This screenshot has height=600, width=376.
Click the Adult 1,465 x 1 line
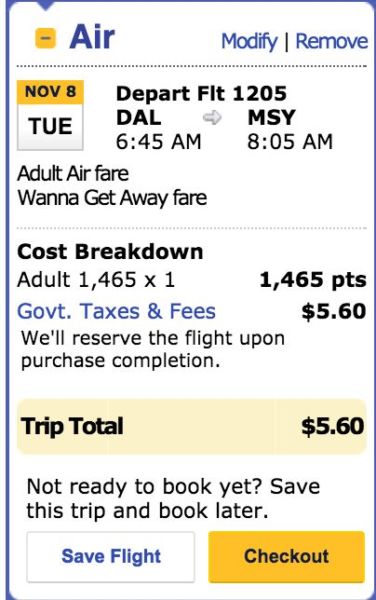(96, 280)
